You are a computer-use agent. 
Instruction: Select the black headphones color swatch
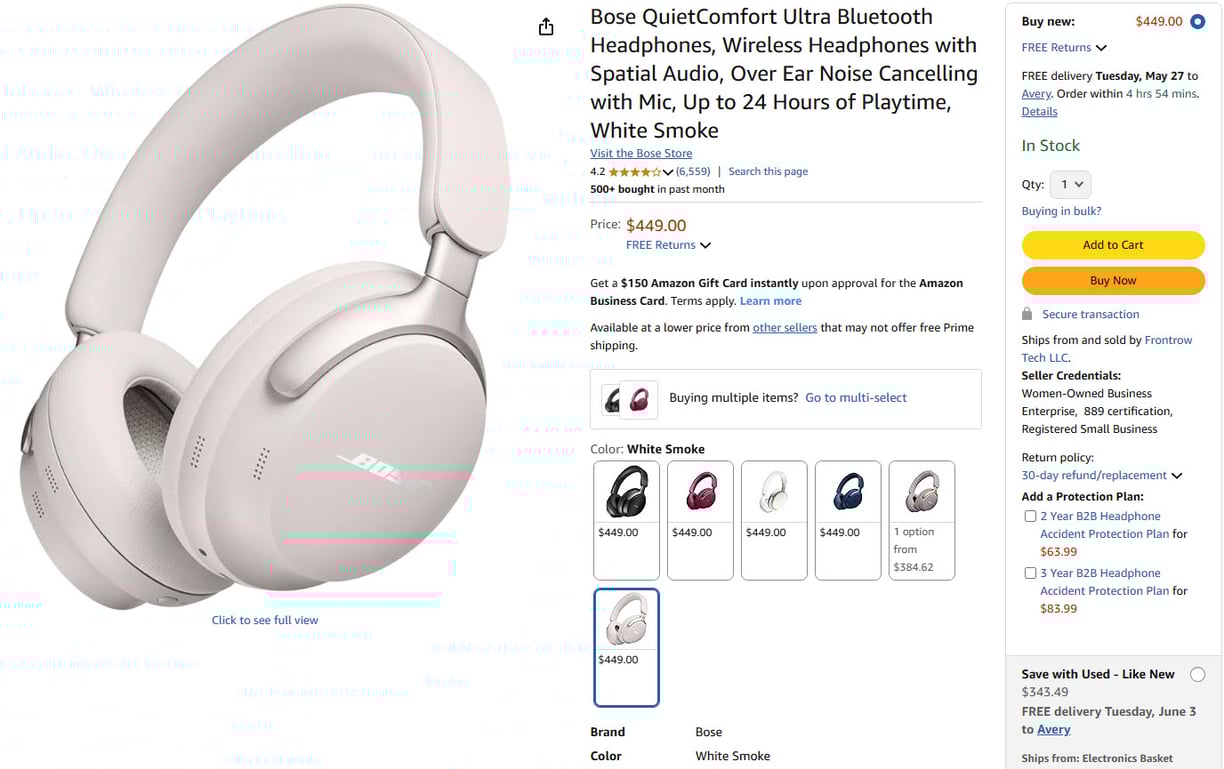pyautogui.click(x=626, y=520)
